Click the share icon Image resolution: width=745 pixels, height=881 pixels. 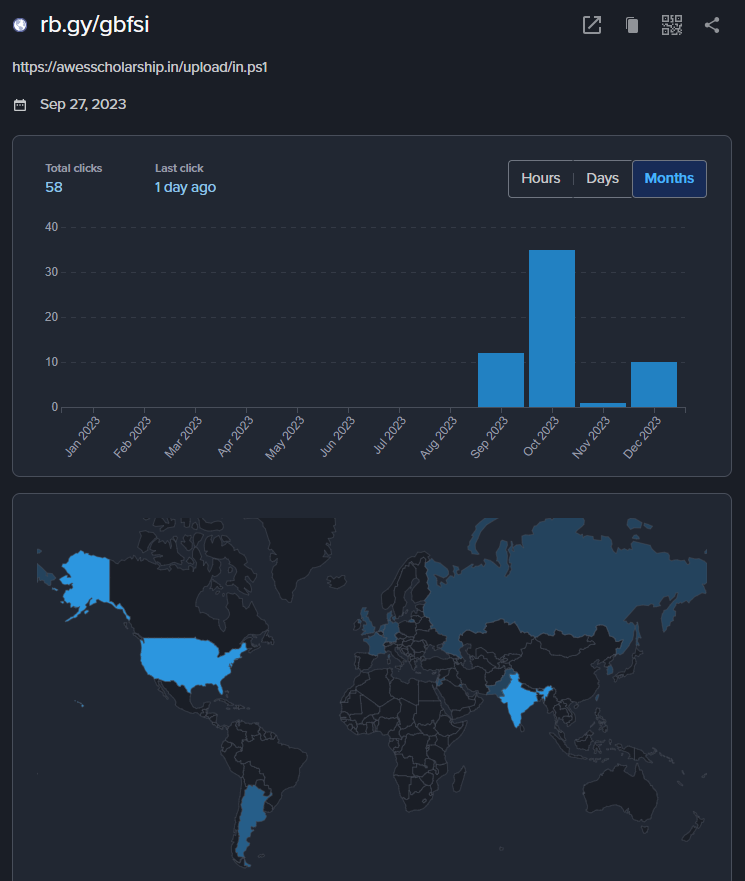(712, 25)
